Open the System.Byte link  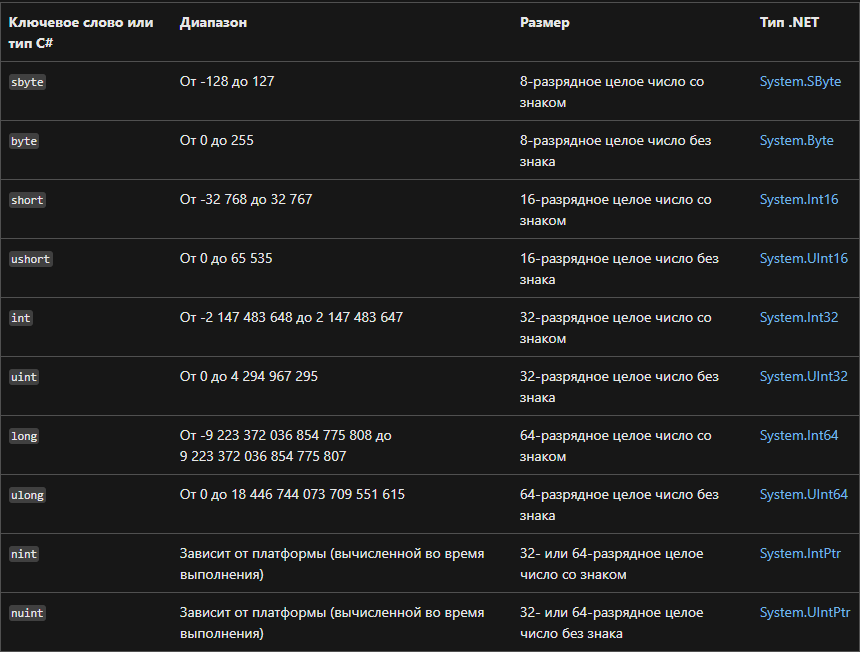coord(796,141)
